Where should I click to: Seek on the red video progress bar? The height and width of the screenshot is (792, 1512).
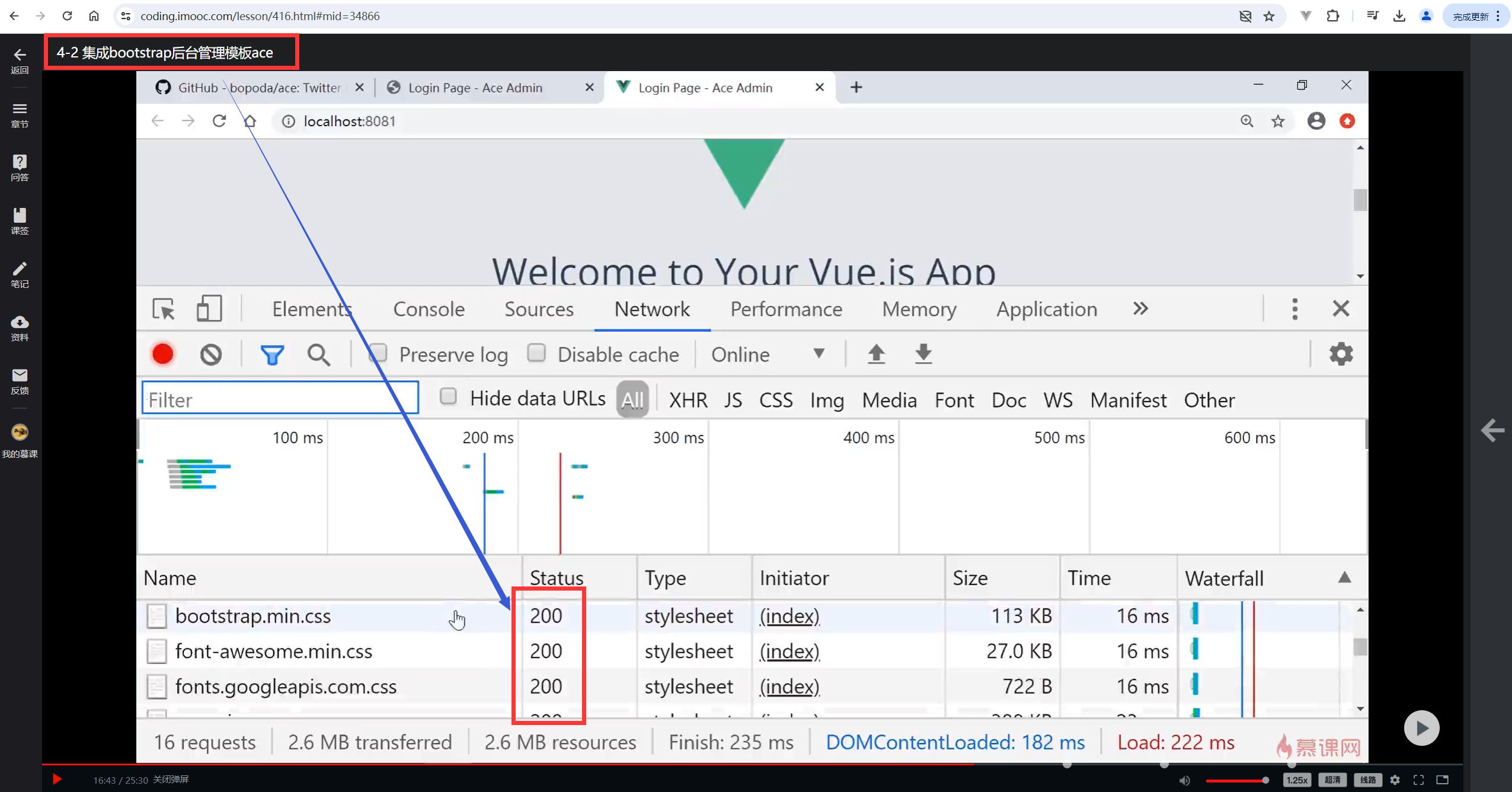pos(752,764)
